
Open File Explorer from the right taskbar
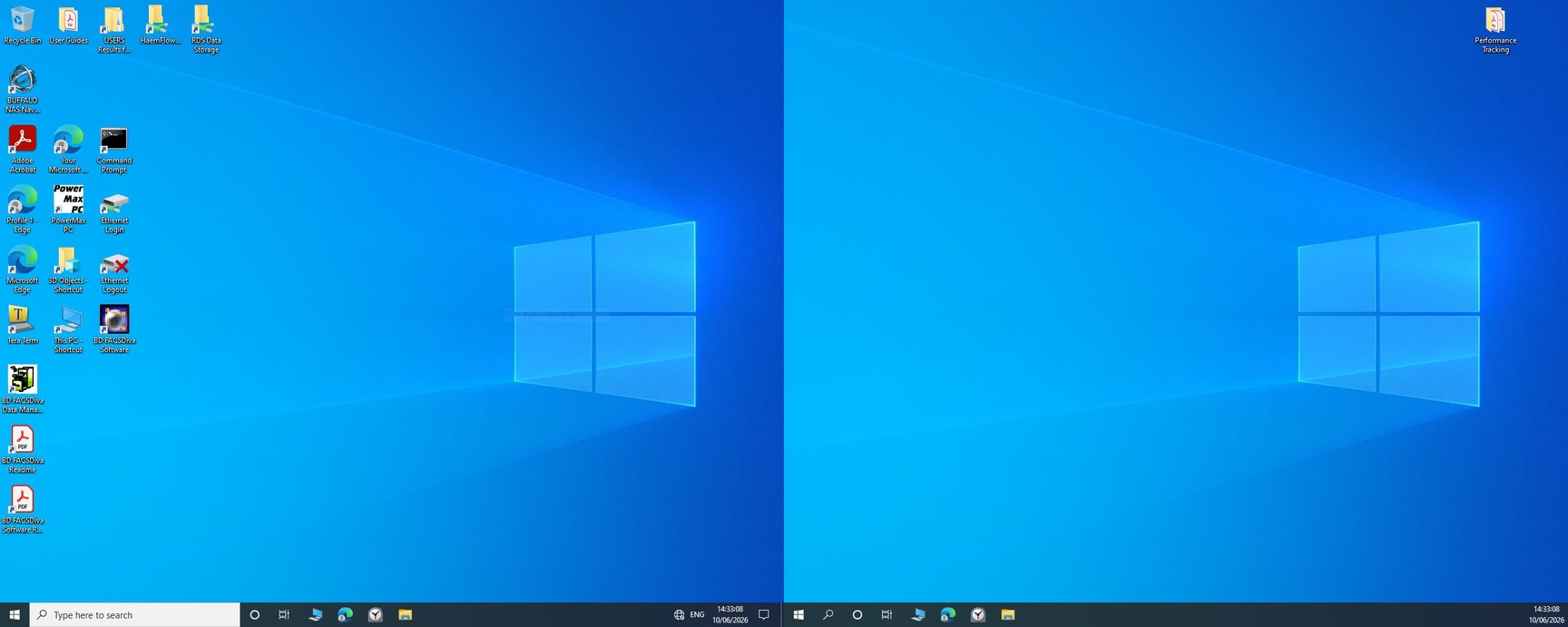coord(1007,614)
